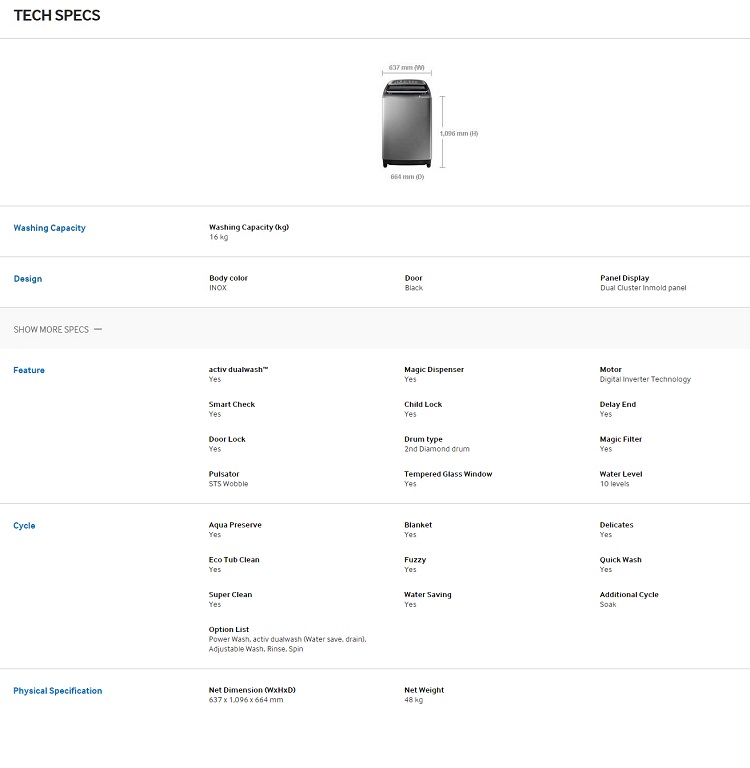Click the Quick Wash cycle label
The height and width of the screenshot is (768, 750).
click(x=621, y=560)
